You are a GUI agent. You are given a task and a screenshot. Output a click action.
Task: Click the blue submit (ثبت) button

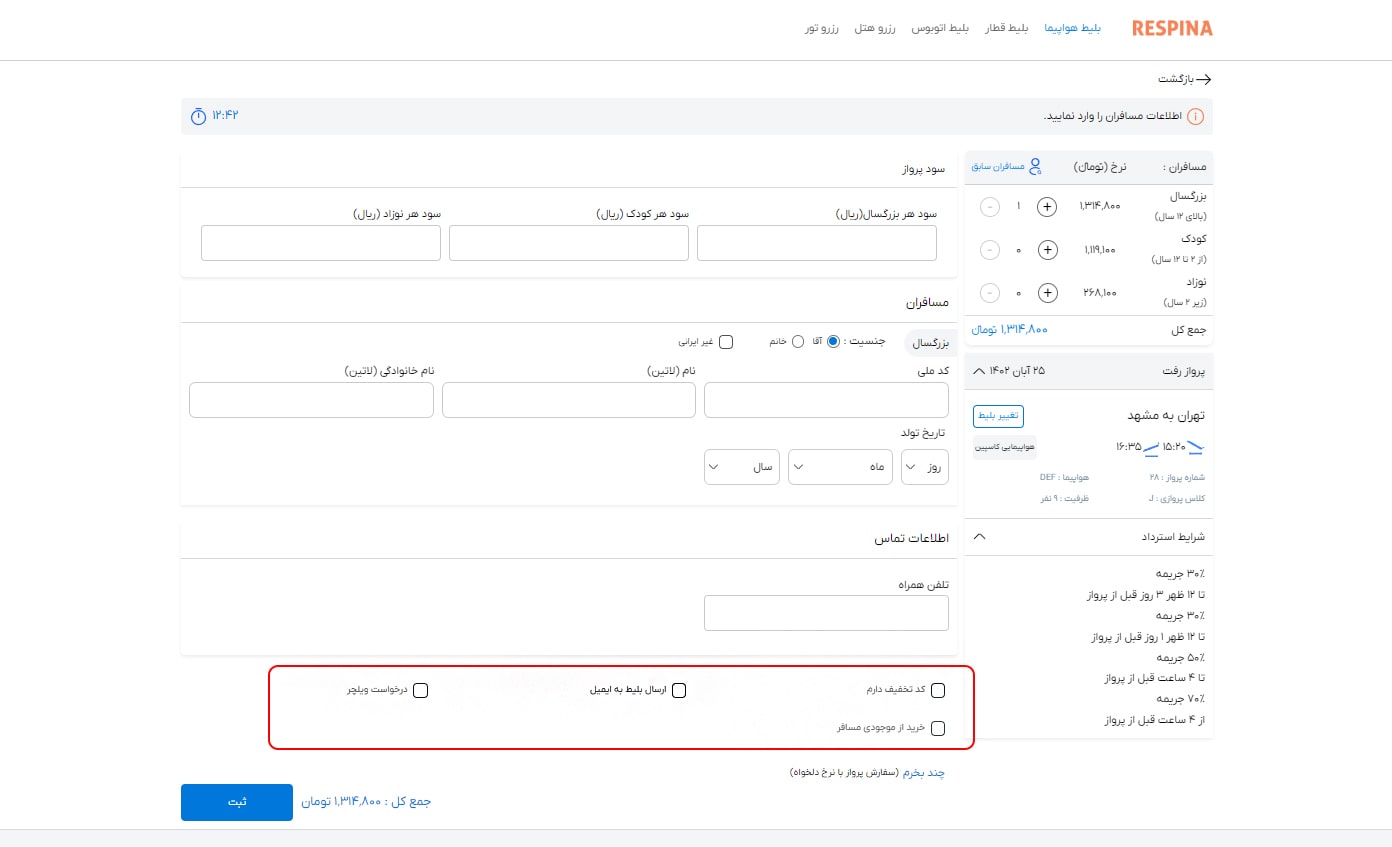(x=237, y=802)
